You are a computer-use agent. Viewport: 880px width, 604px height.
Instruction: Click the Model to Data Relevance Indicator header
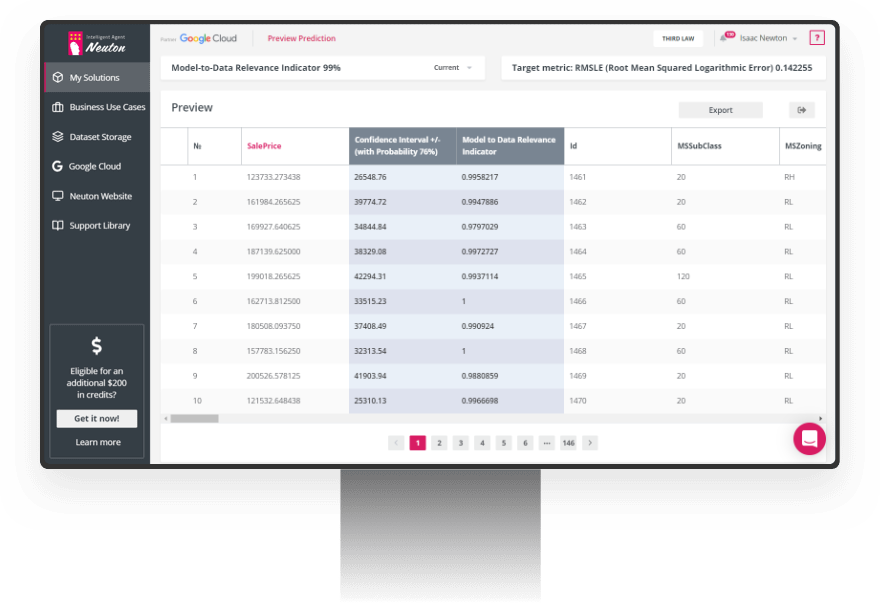click(x=510, y=146)
